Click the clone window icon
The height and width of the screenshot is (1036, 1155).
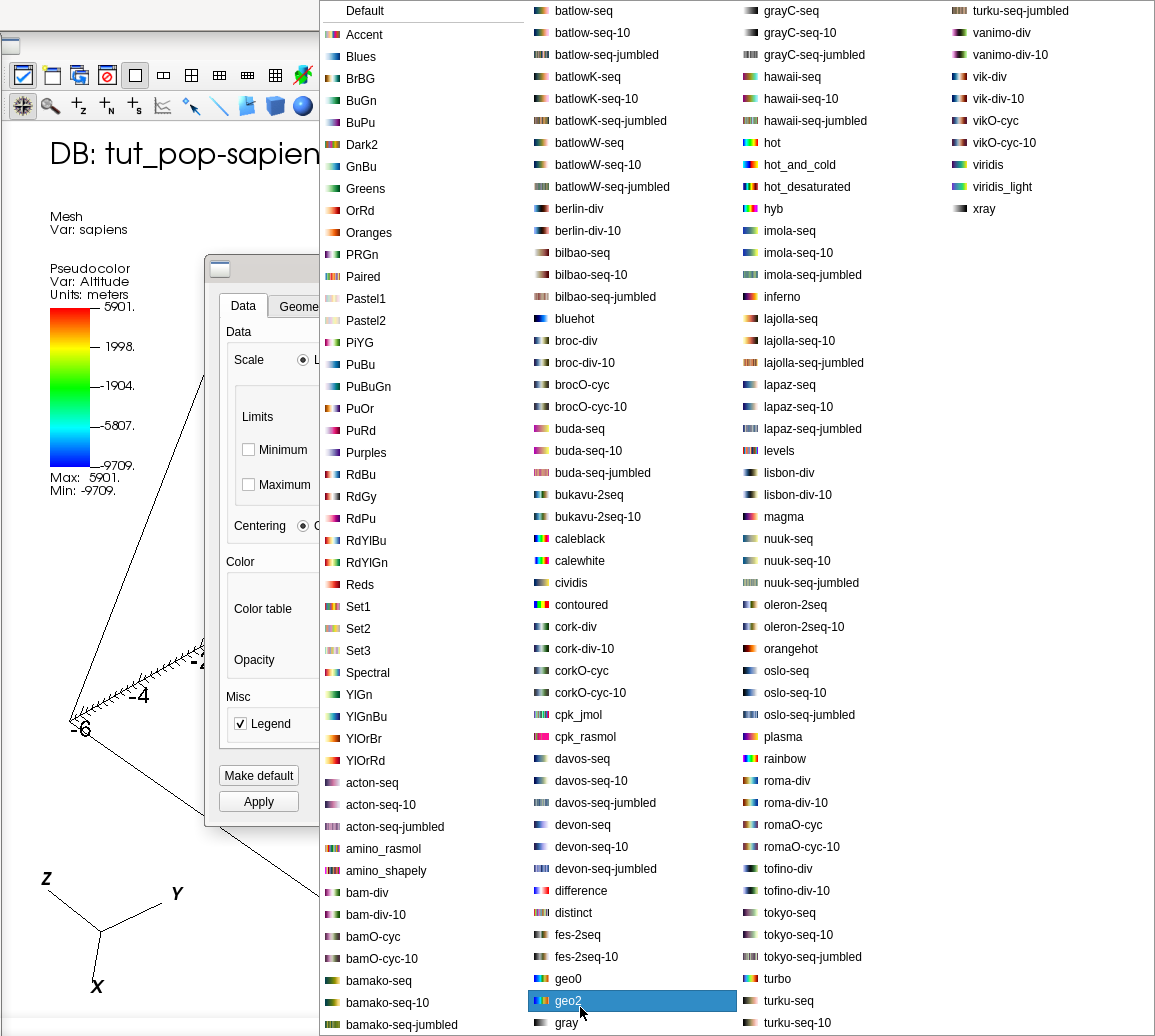click(x=79, y=76)
